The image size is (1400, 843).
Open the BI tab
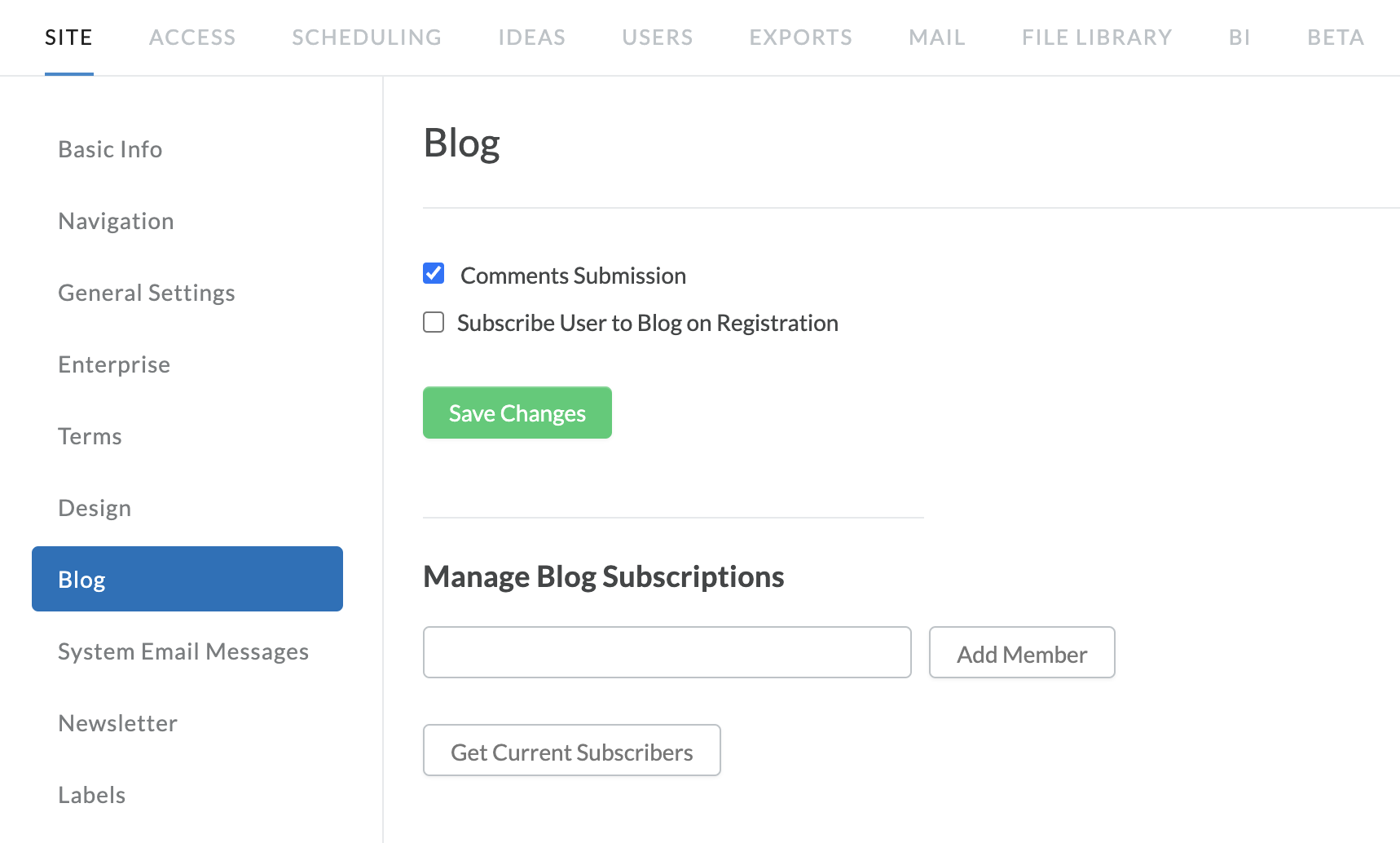click(1239, 38)
